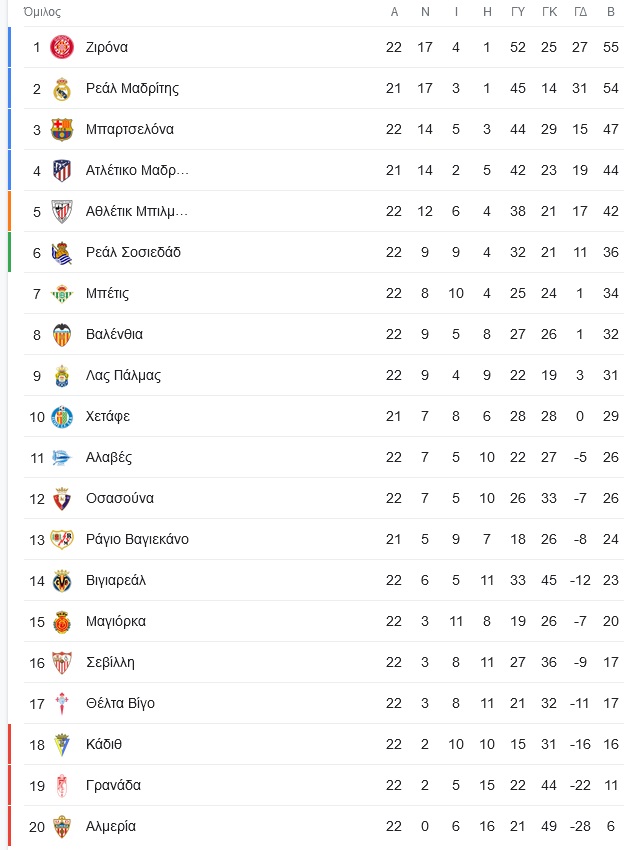The width and height of the screenshot is (624, 850).
Task: Click the Athletic Bilbao crest icon
Action: pos(62,211)
